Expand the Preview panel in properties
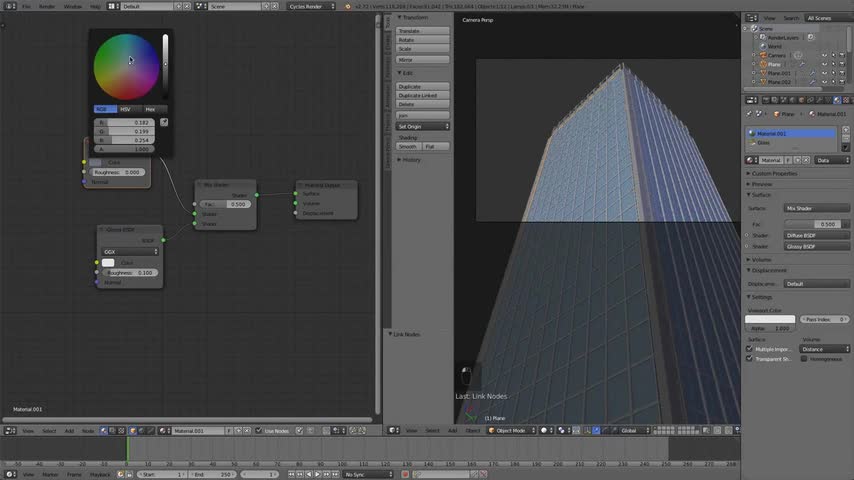854x480 pixels. [x=761, y=184]
